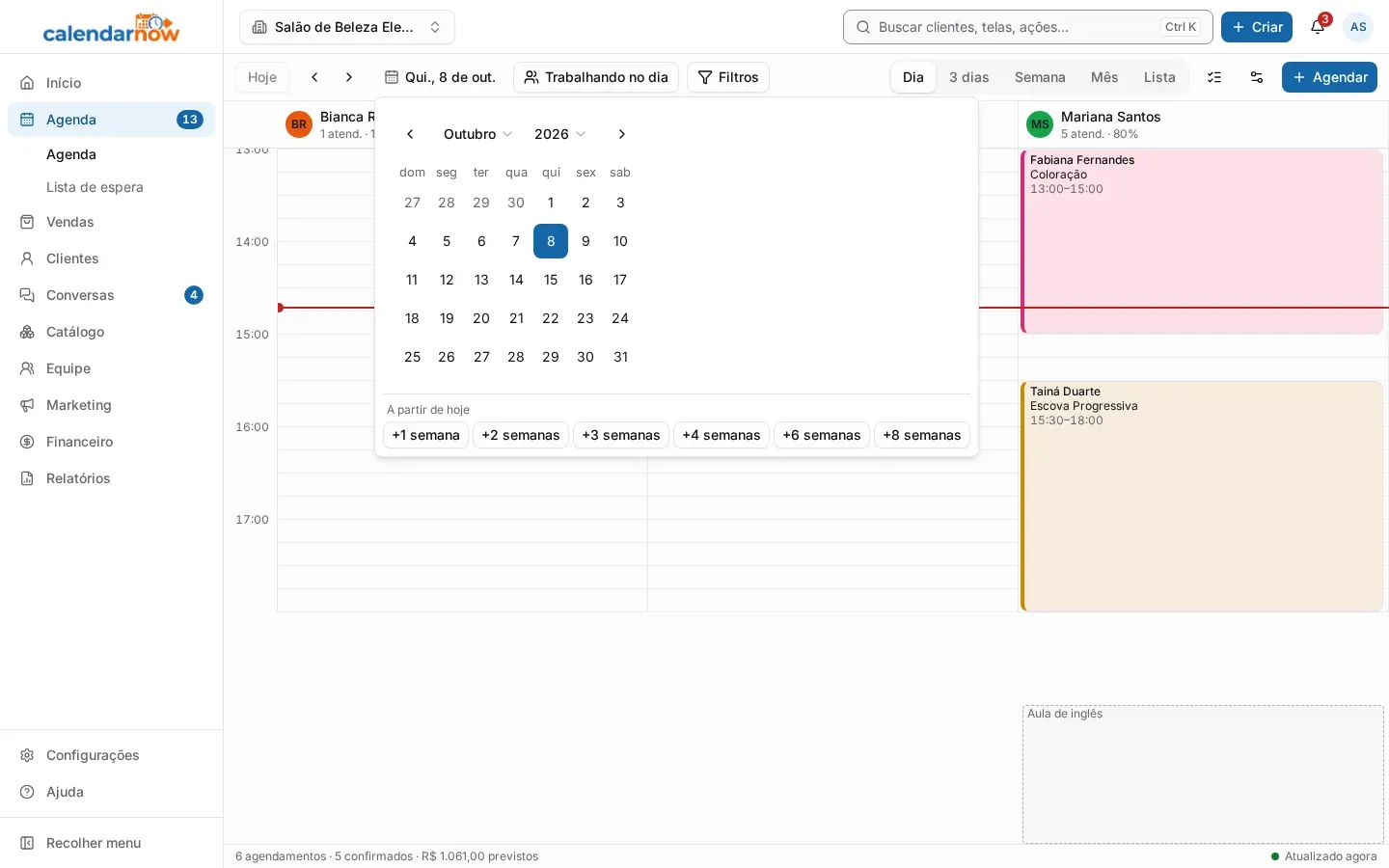The width and height of the screenshot is (1389, 868).
Task: Open the checklist view options icon
Action: pyautogui.click(x=1214, y=77)
